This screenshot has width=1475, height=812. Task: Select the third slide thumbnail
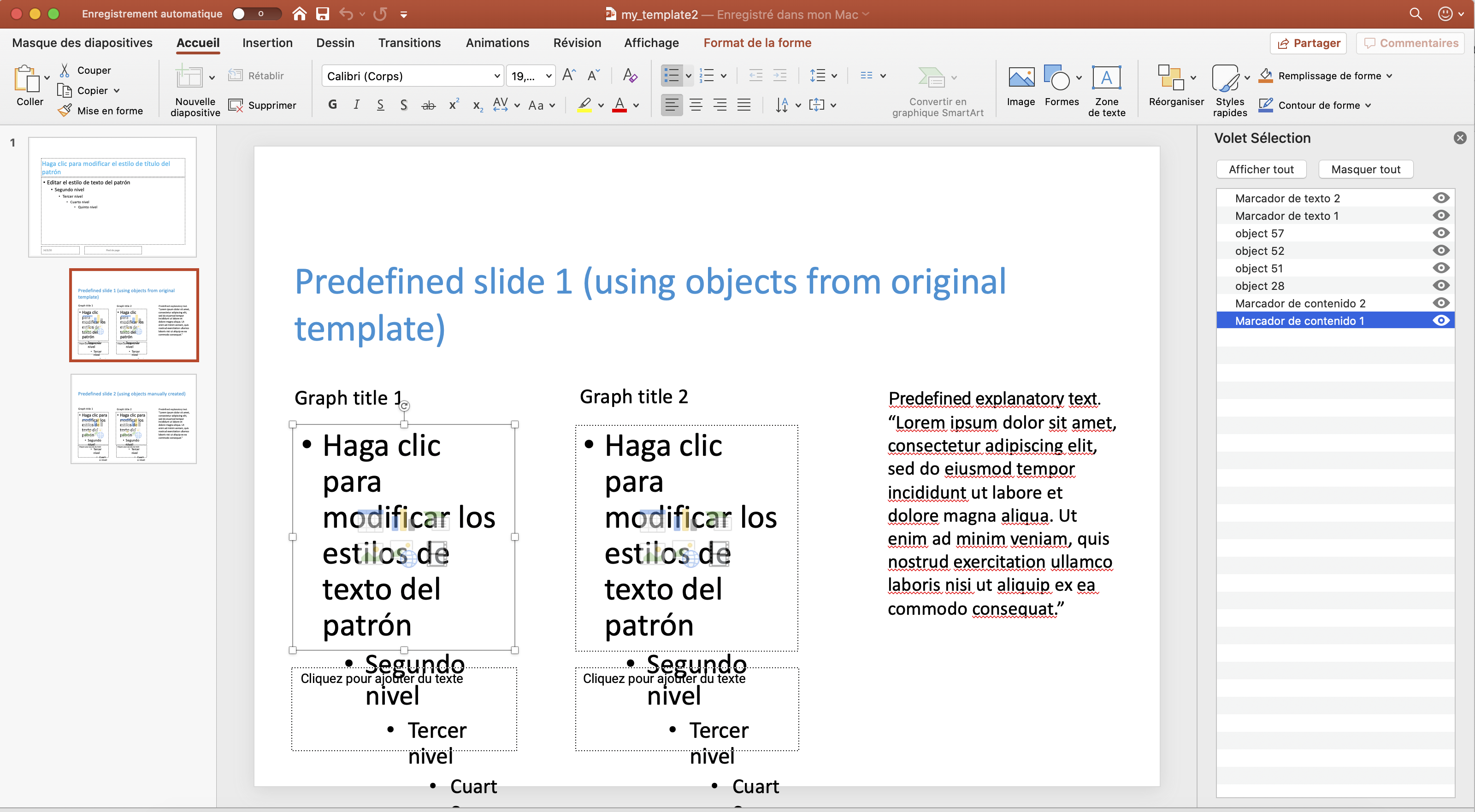click(133, 418)
